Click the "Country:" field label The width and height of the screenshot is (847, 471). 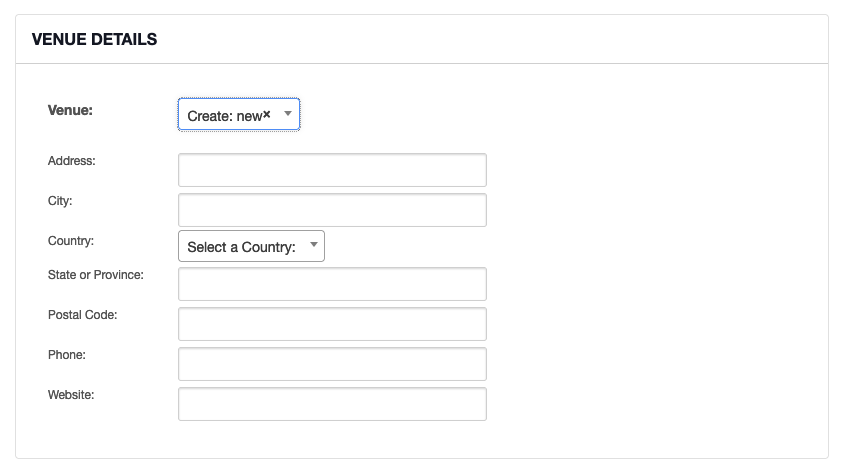coord(71,241)
